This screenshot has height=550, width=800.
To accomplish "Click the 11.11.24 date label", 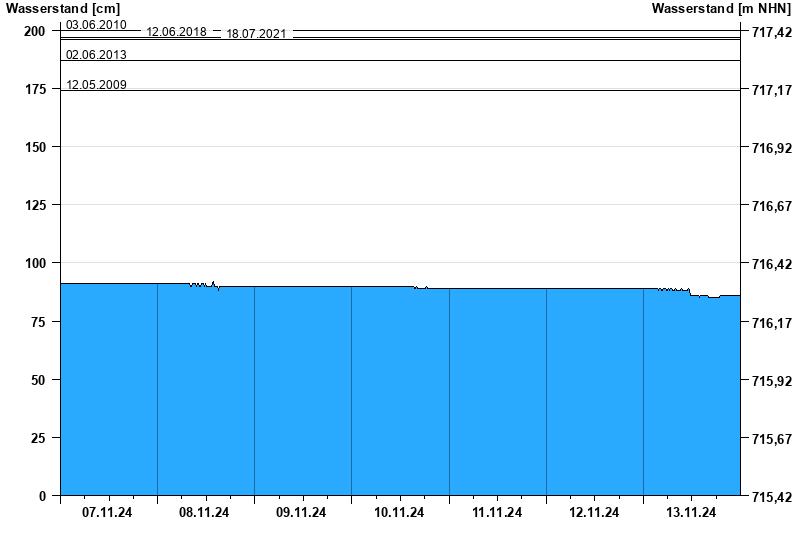I will [497, 513].
